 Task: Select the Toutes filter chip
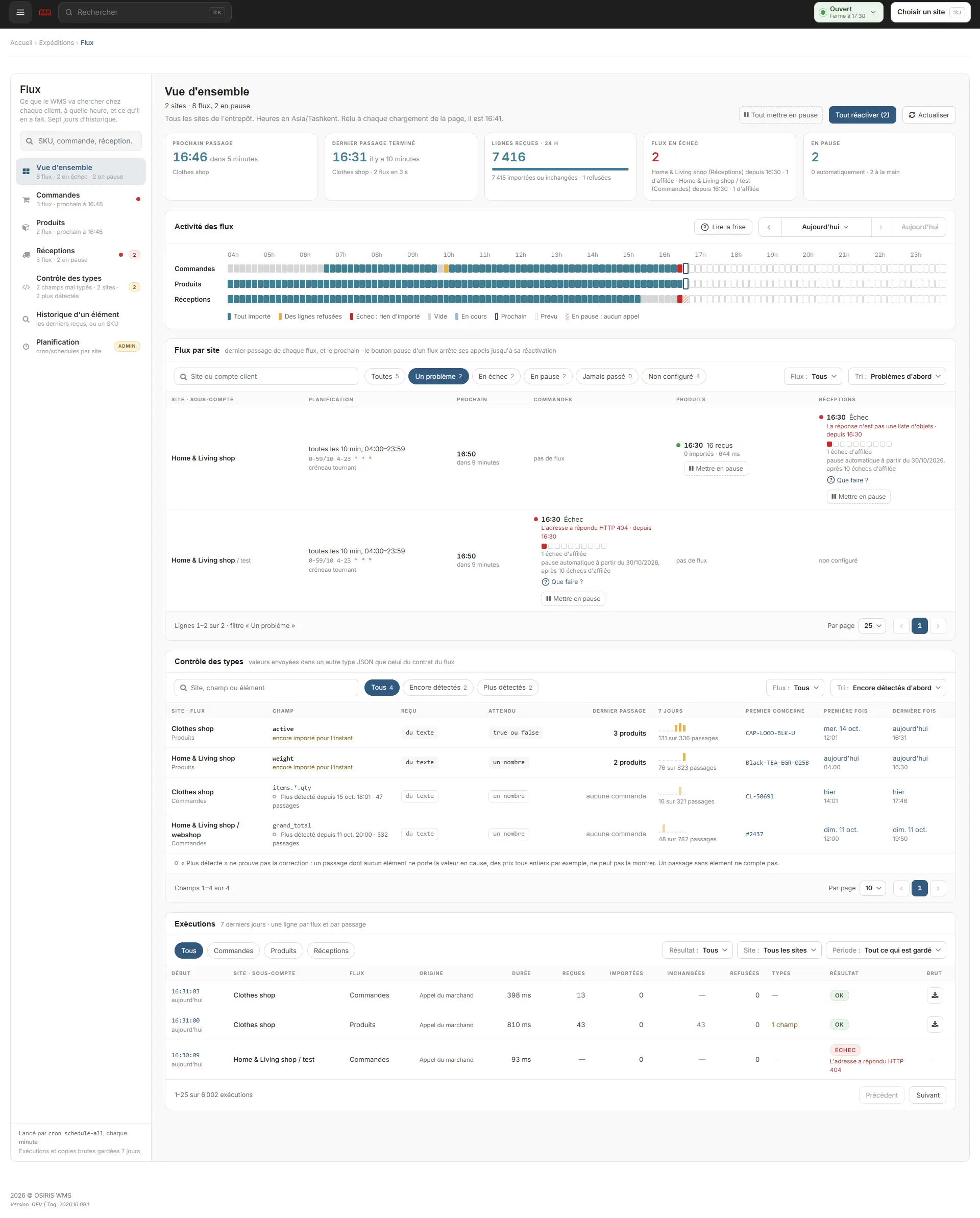click(385, 376)
